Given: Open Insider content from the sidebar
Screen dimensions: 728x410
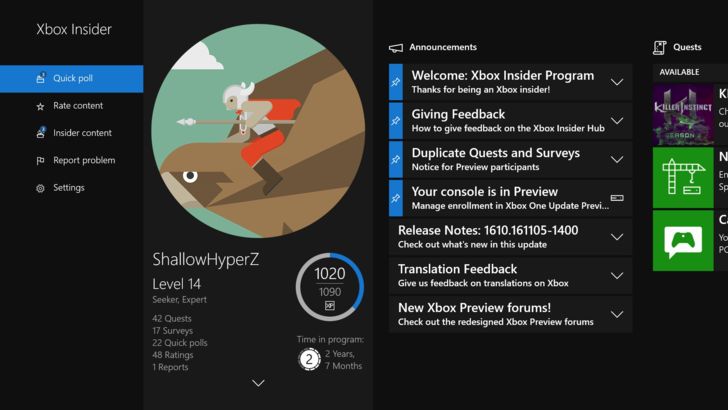Looking at the screenshot, I should [72, 133].
